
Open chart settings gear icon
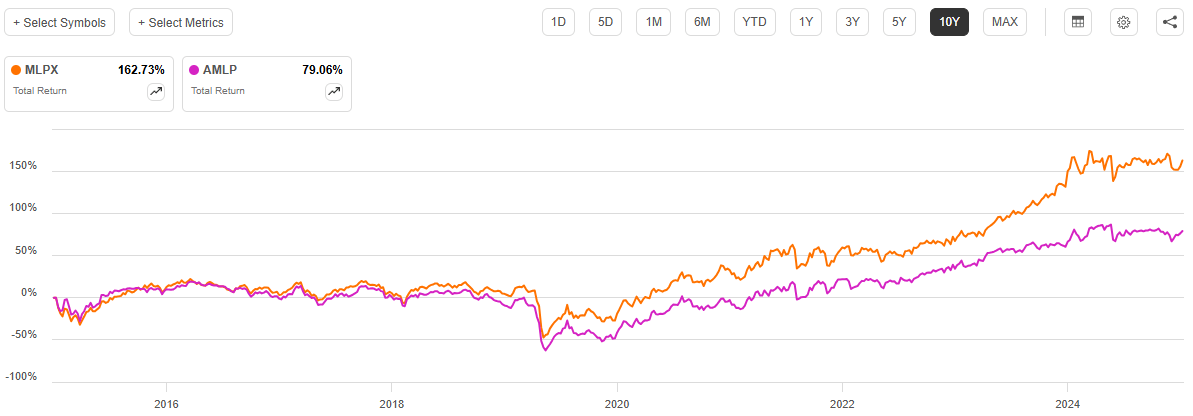pyautogui.click(x=1123, y=22)
